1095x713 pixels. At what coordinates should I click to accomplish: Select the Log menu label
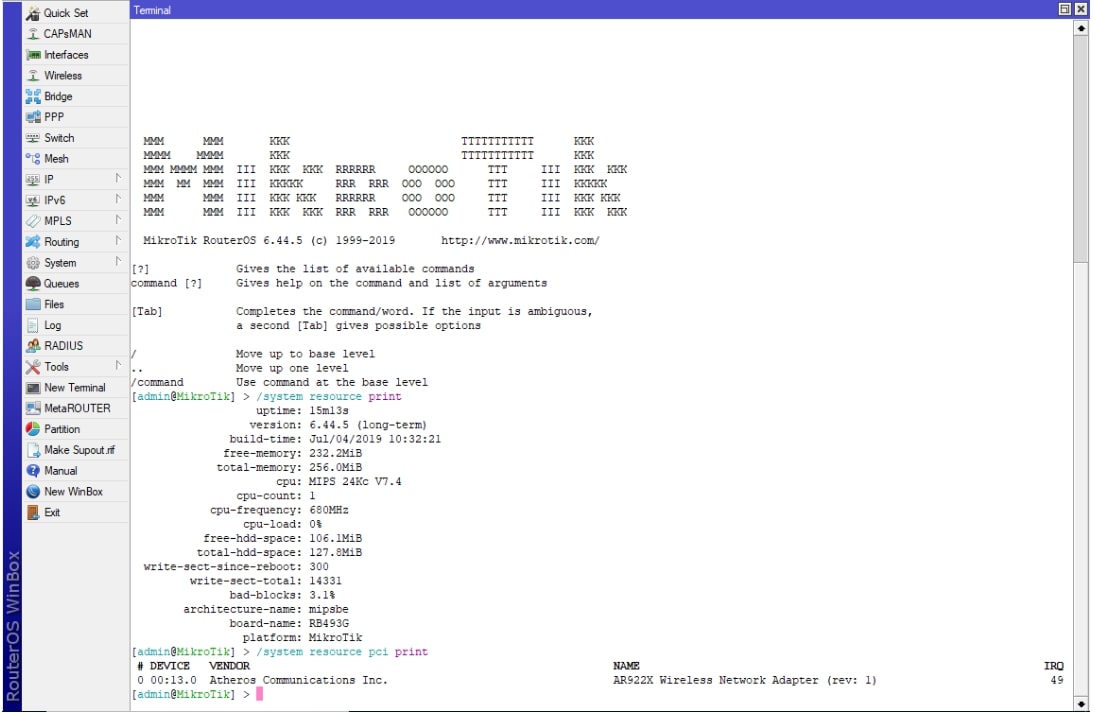click(x=52, y=325)
